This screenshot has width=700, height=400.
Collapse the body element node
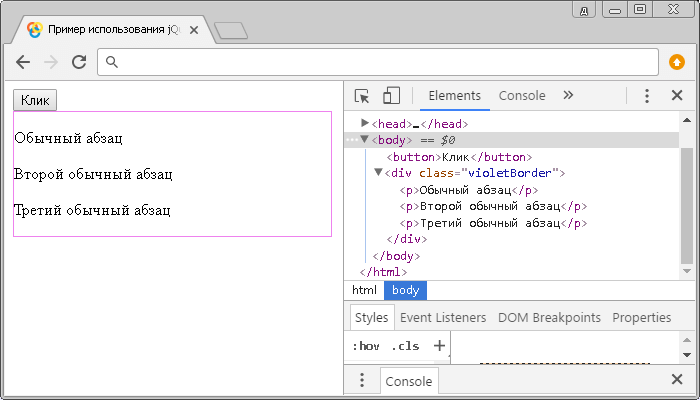point(365,140)
